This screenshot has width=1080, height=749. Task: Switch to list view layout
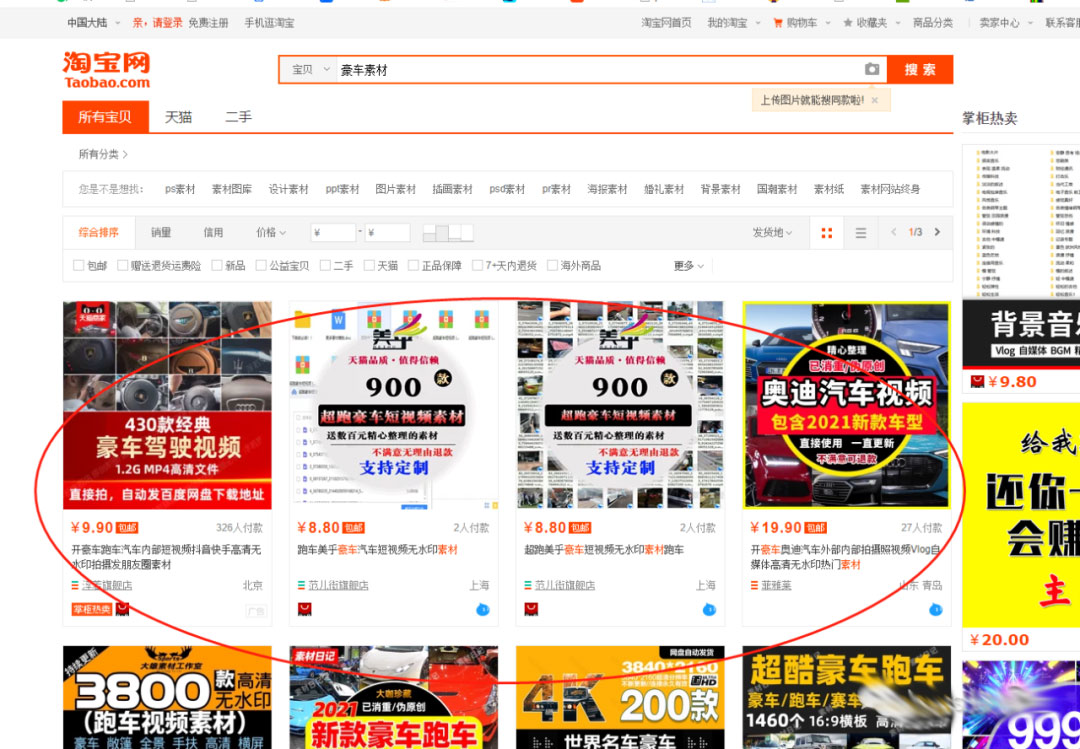tap(861, 233)
